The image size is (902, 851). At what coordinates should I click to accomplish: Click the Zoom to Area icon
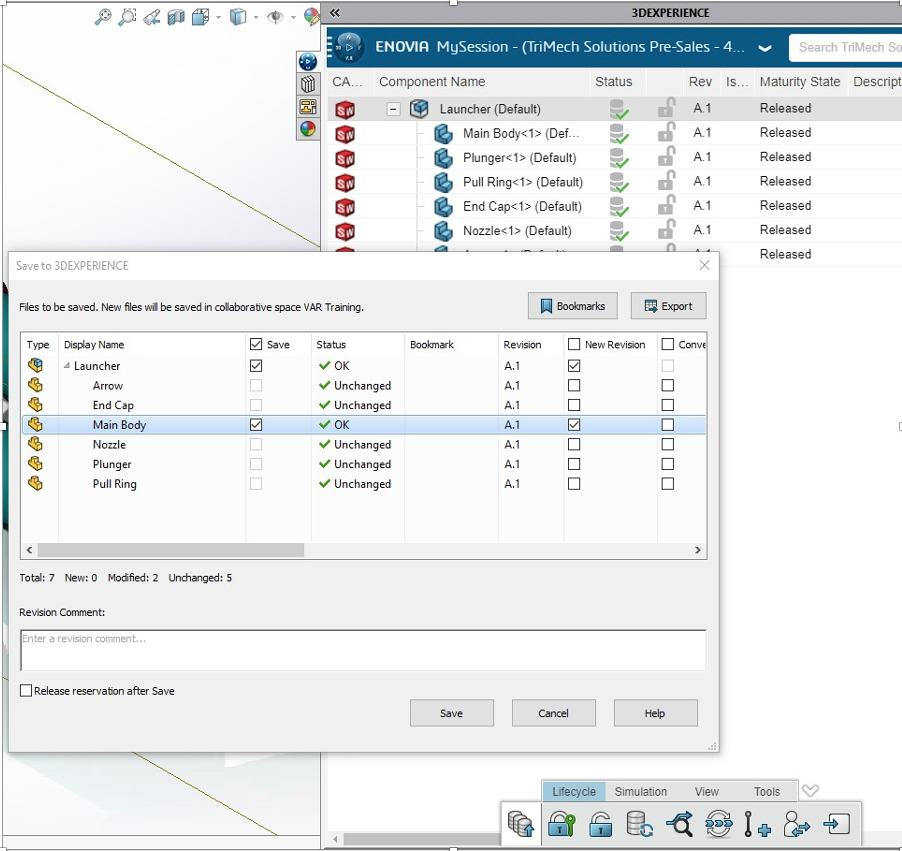coord(127,17)
